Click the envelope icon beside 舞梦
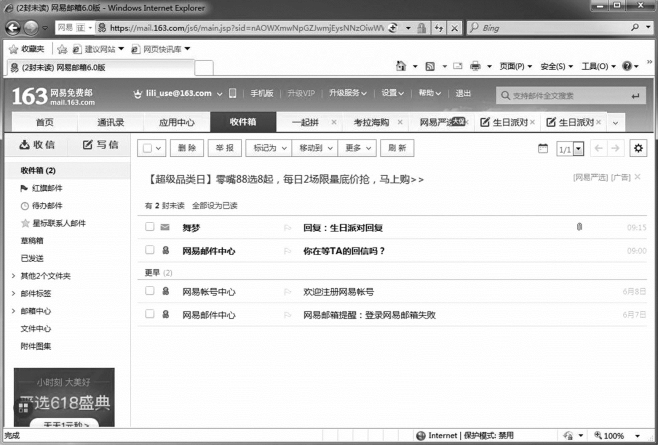 pyautogui.click(x=165, y=227)
